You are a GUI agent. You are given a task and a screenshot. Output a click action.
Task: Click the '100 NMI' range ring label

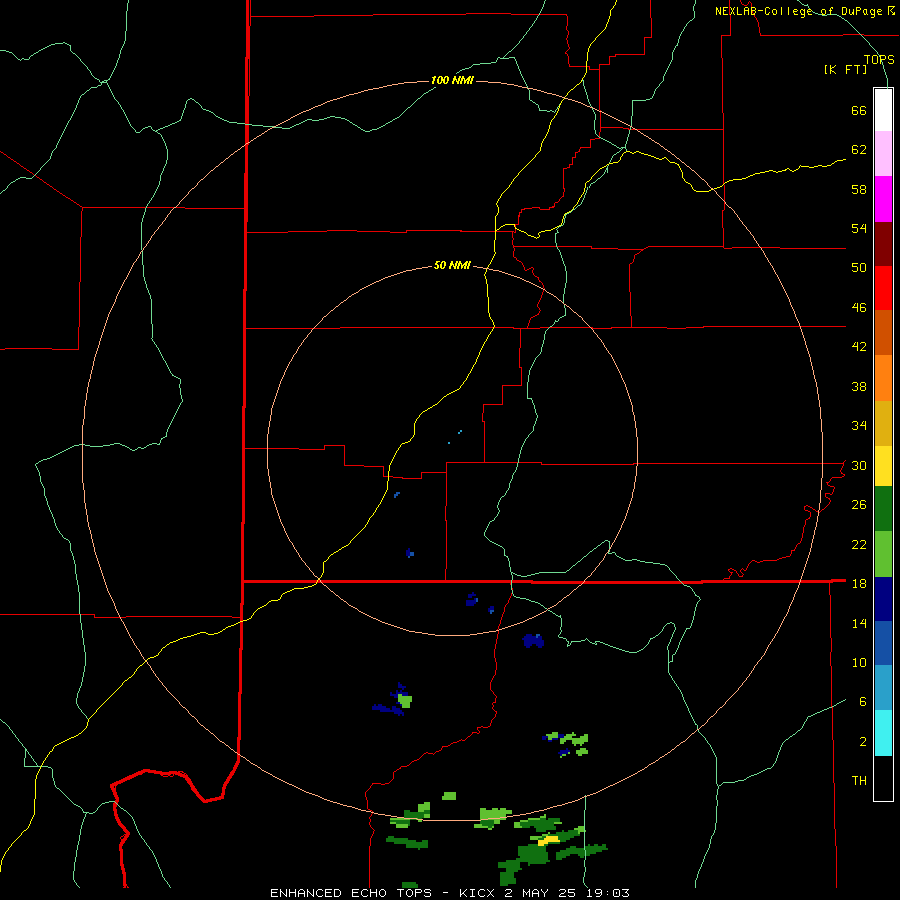point(452,80)
